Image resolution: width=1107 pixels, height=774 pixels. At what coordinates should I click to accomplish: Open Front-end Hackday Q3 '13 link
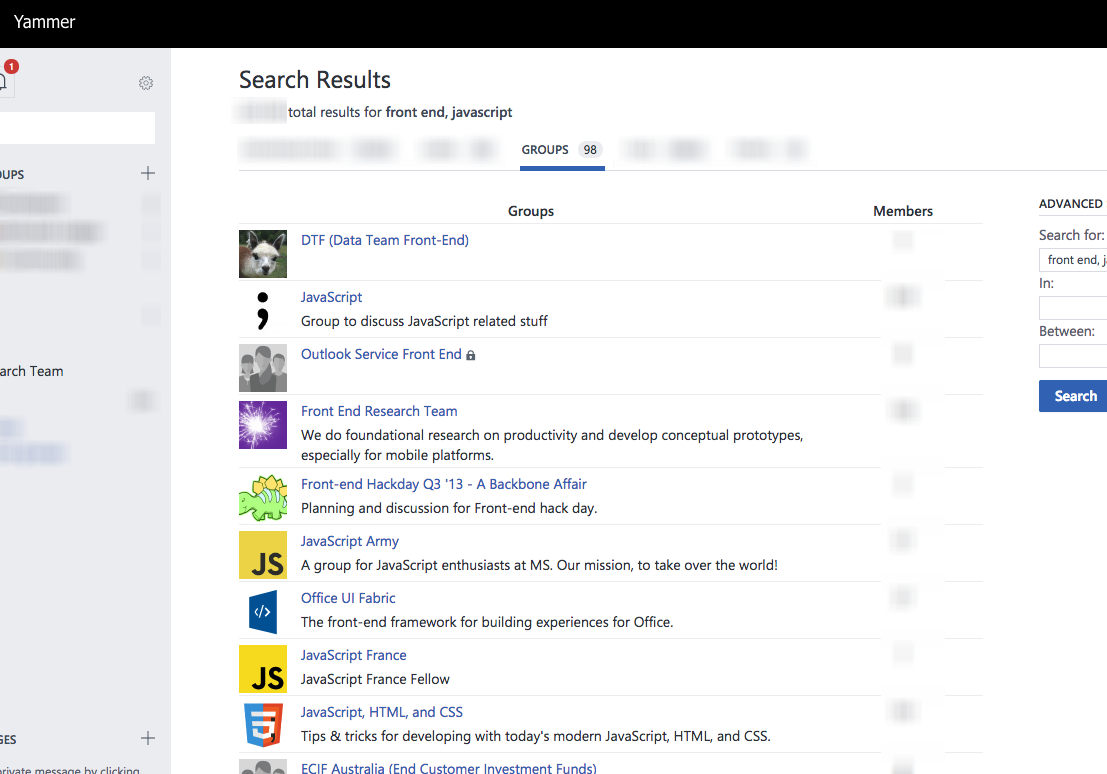click(x=443, y=484)
